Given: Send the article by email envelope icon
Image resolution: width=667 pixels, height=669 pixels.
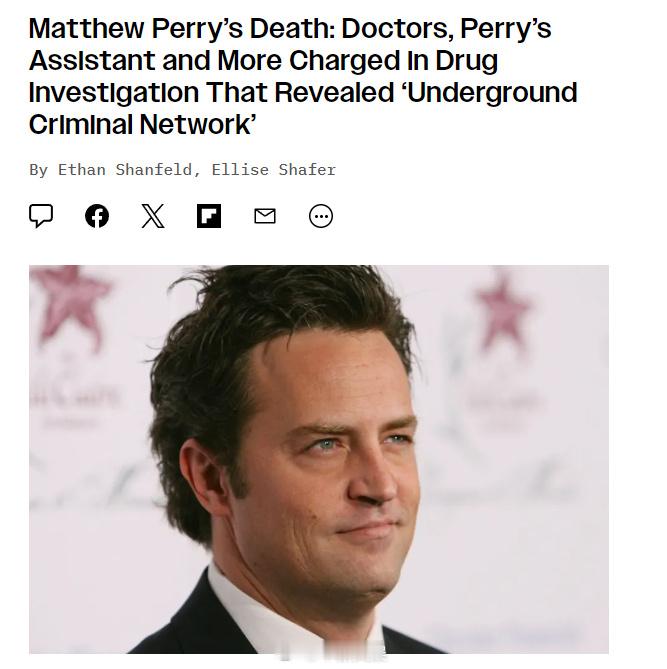Looking at the screenshot, I should (x=265, y=216).
